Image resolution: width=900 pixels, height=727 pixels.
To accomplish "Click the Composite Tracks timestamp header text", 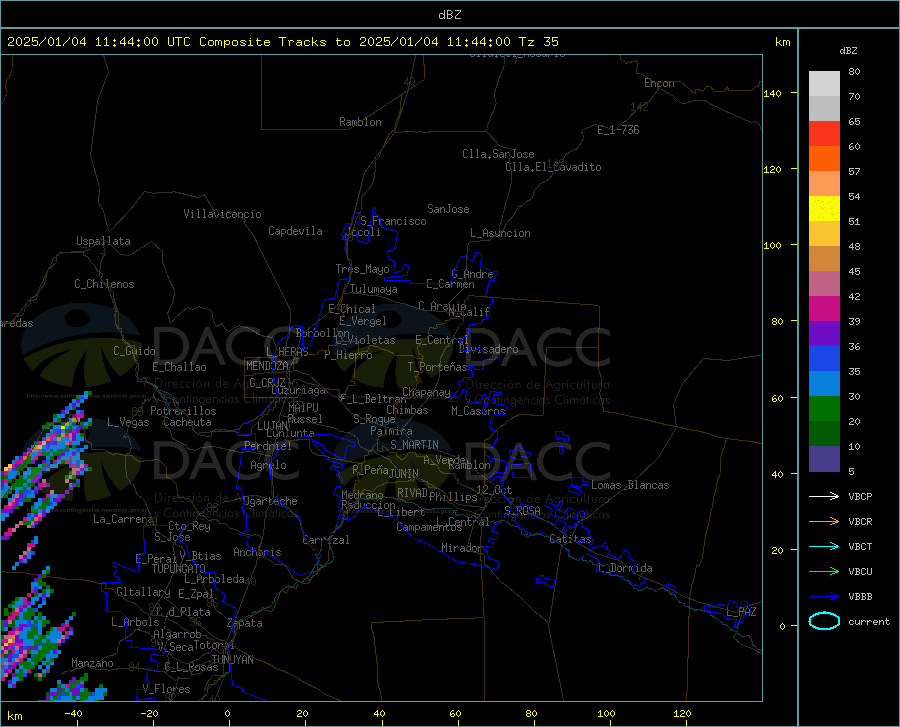I will [283, 42].
